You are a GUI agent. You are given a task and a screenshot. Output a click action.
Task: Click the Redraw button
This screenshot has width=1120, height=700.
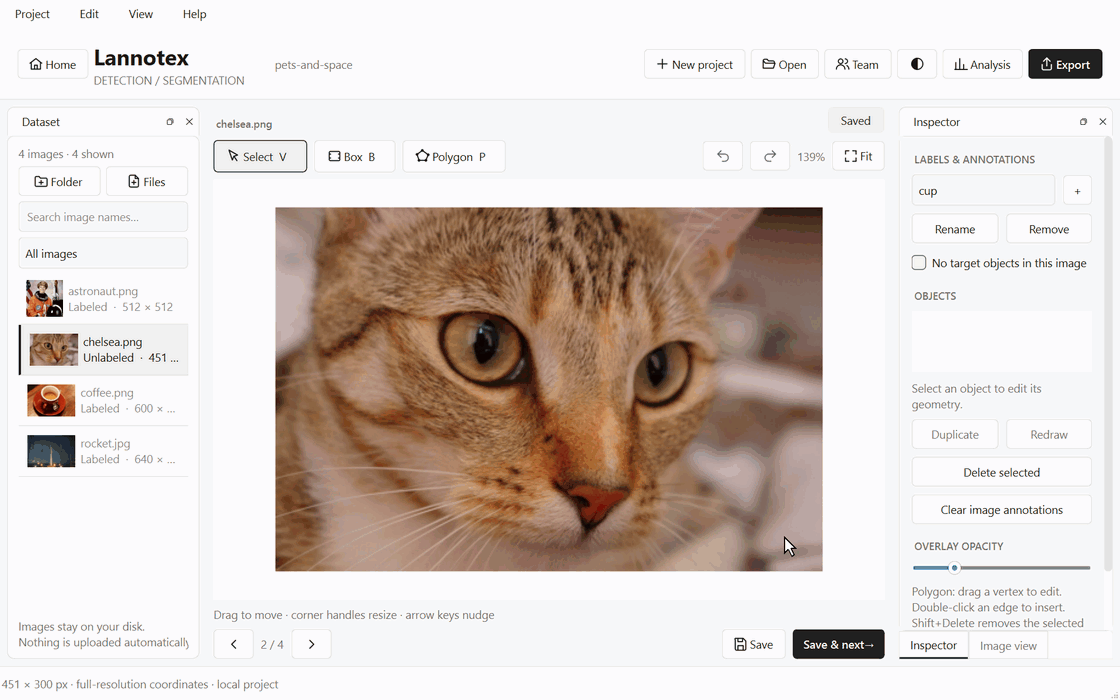point(1049,434)
